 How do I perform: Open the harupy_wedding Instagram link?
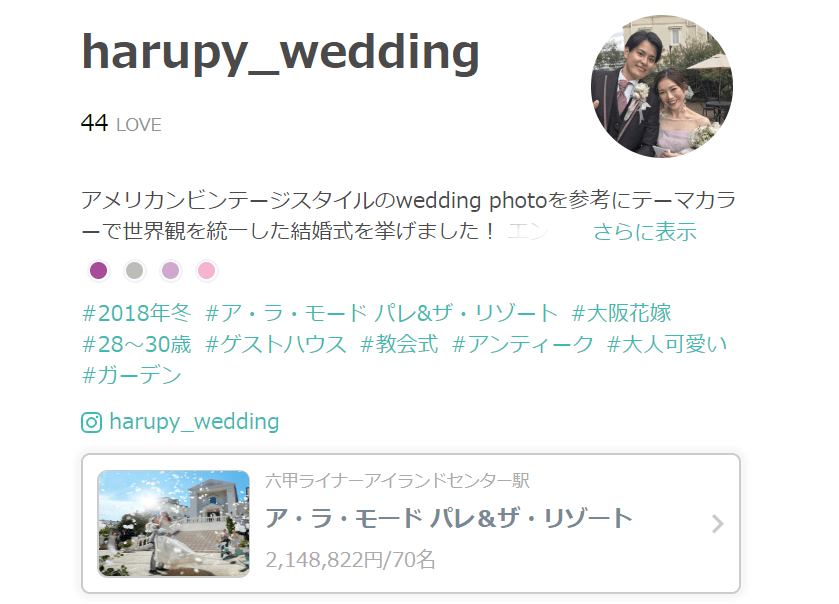tap(194, 422)
